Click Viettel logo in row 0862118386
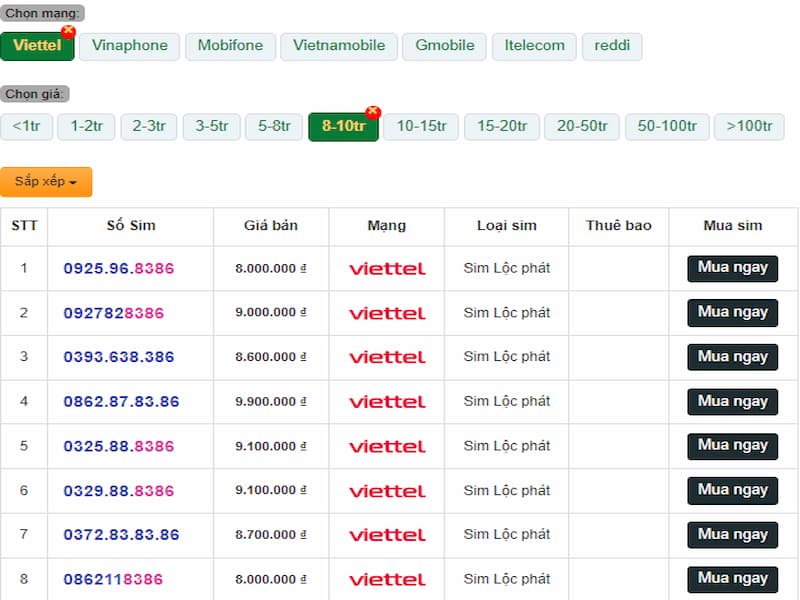Screen dimensions: 800x600 (x=387, y=580)
